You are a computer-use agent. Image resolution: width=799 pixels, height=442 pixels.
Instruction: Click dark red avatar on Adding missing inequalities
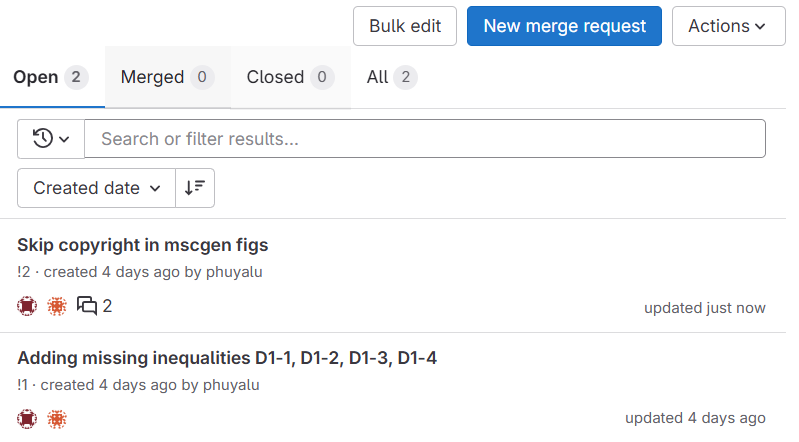click(27, 418)
